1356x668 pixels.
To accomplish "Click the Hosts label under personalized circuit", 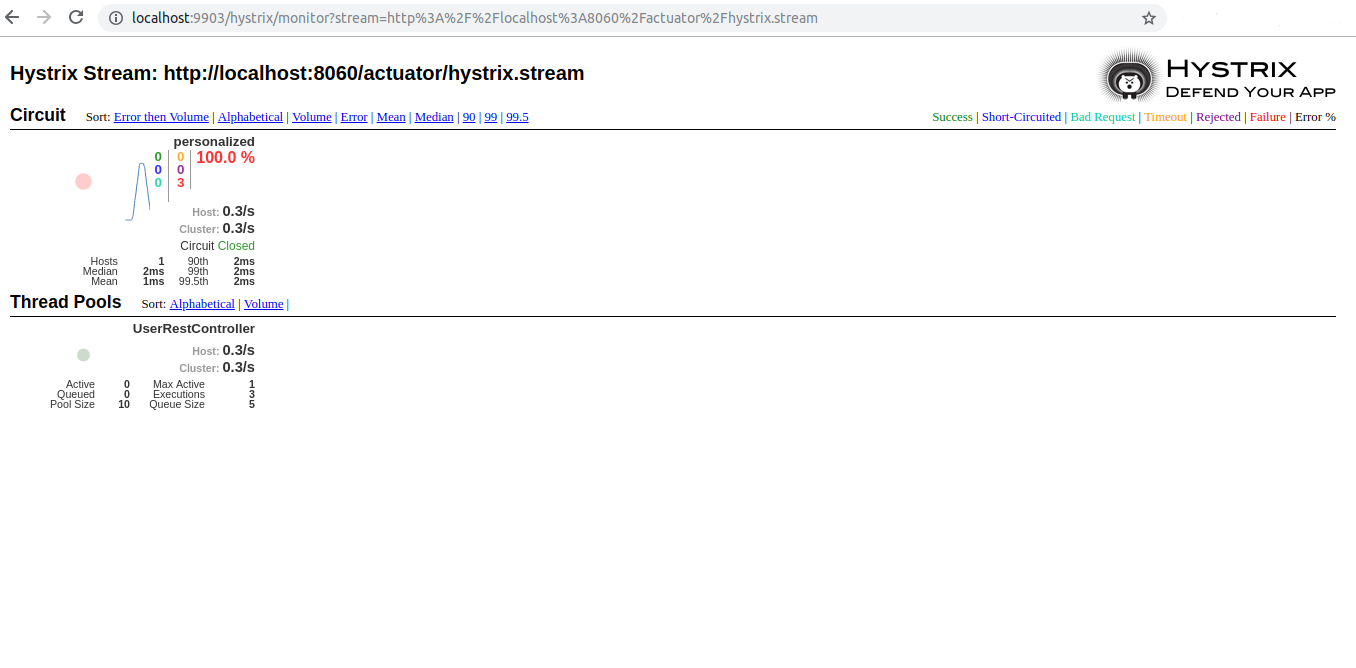I will pos(104,262).
